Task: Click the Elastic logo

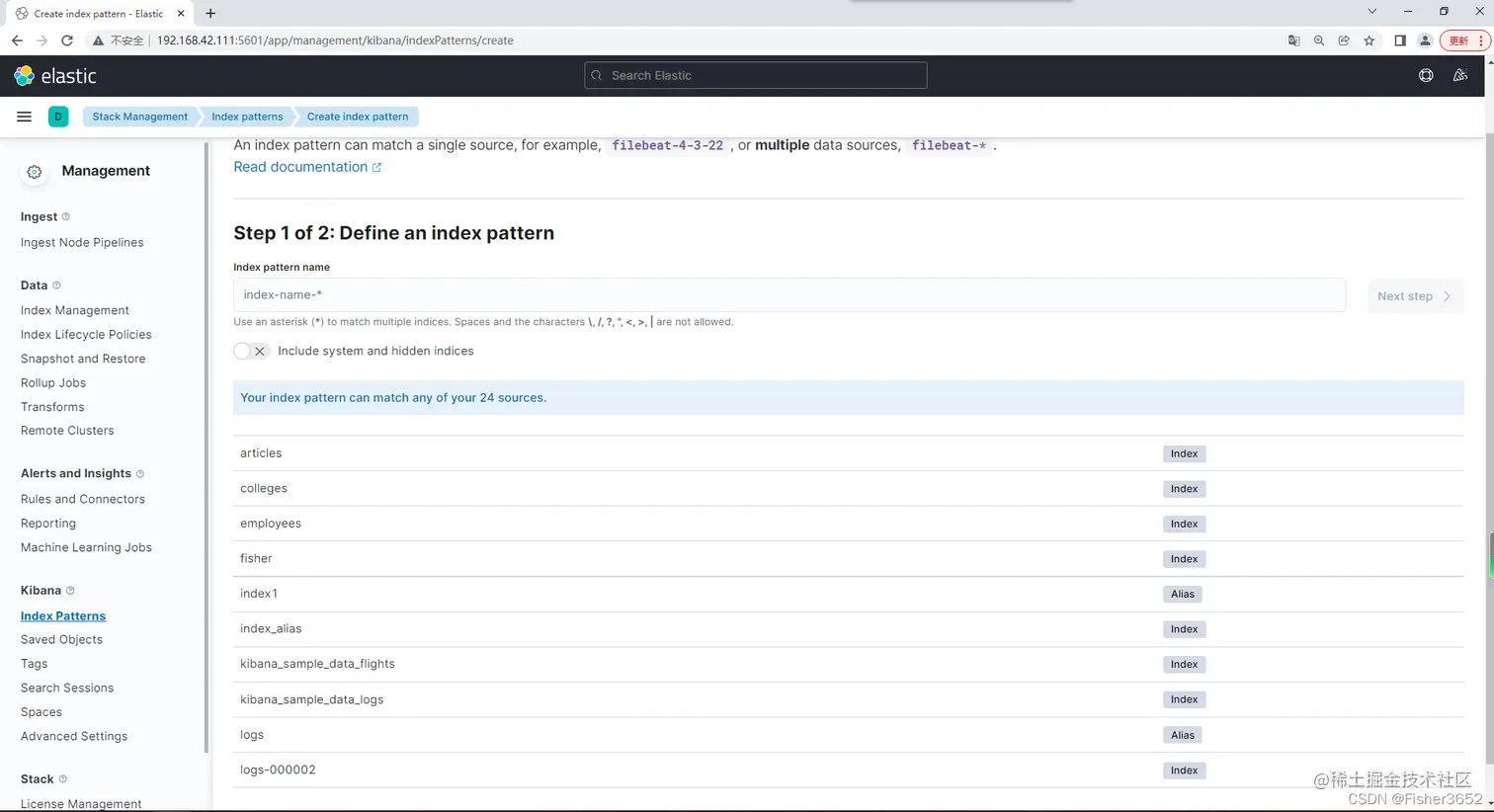Action: (55, 76)
